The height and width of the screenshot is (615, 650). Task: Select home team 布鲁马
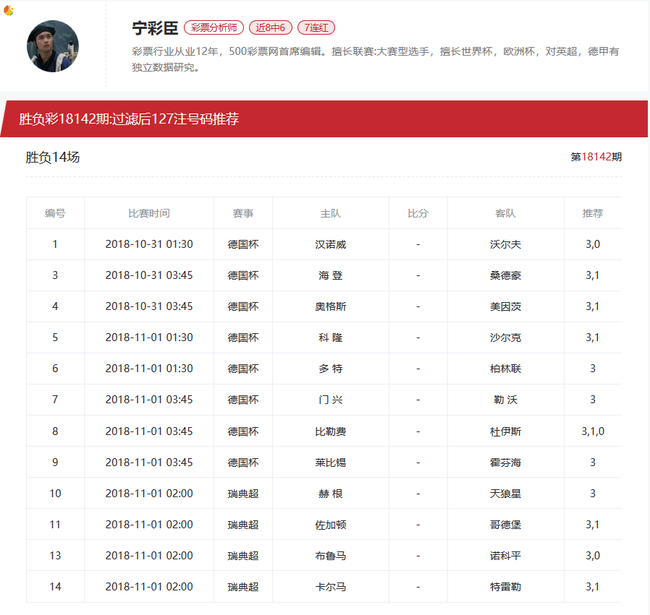tap(330, 556)
